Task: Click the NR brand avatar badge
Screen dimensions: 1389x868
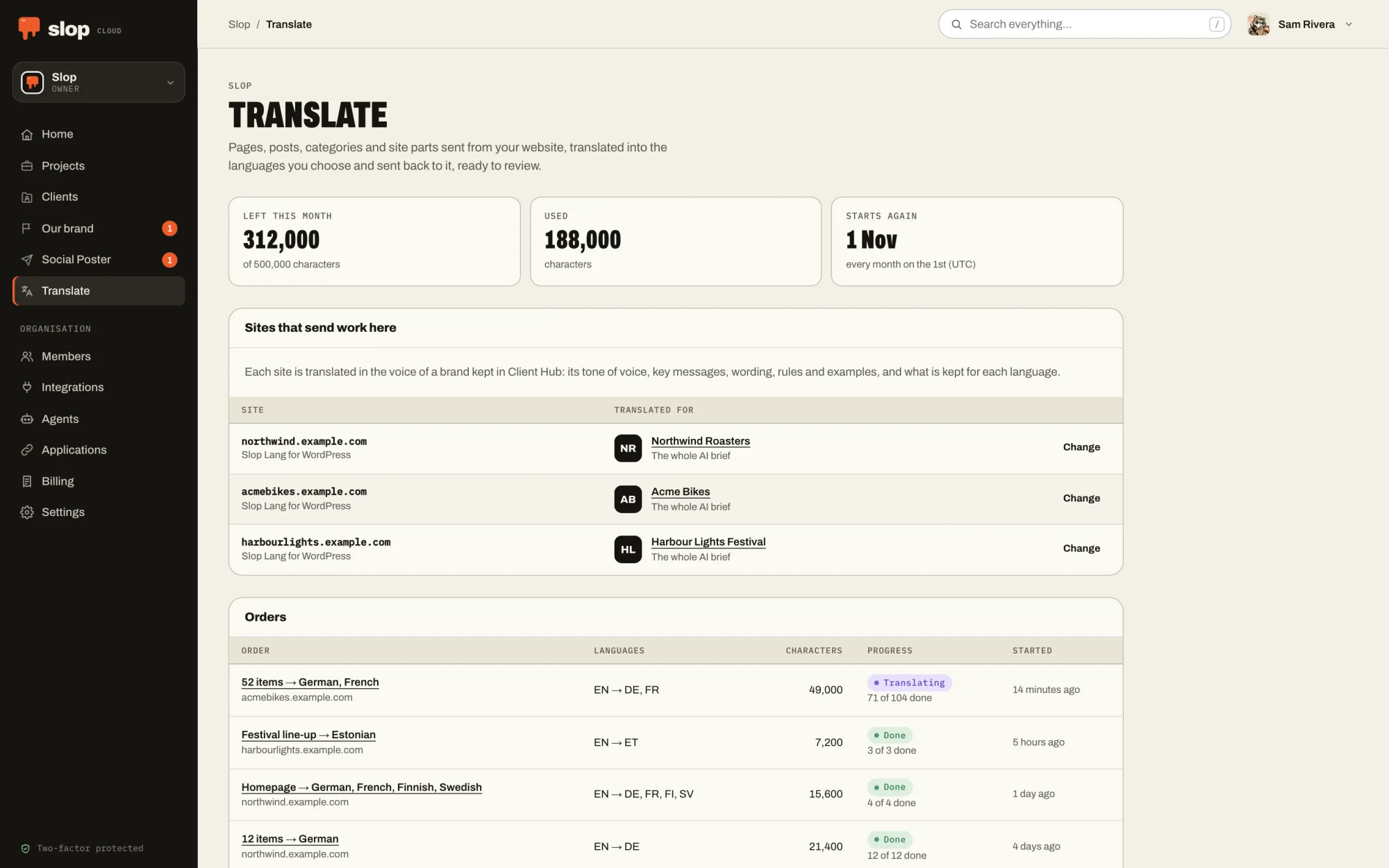Action: [x=628, y=449]
